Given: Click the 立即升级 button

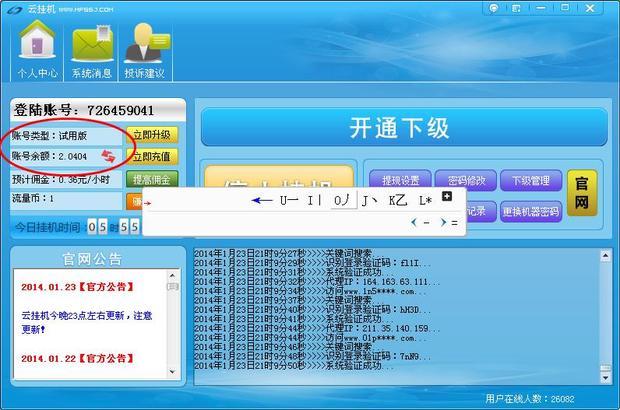Looking at the screenshot, I should coord(153,134).
